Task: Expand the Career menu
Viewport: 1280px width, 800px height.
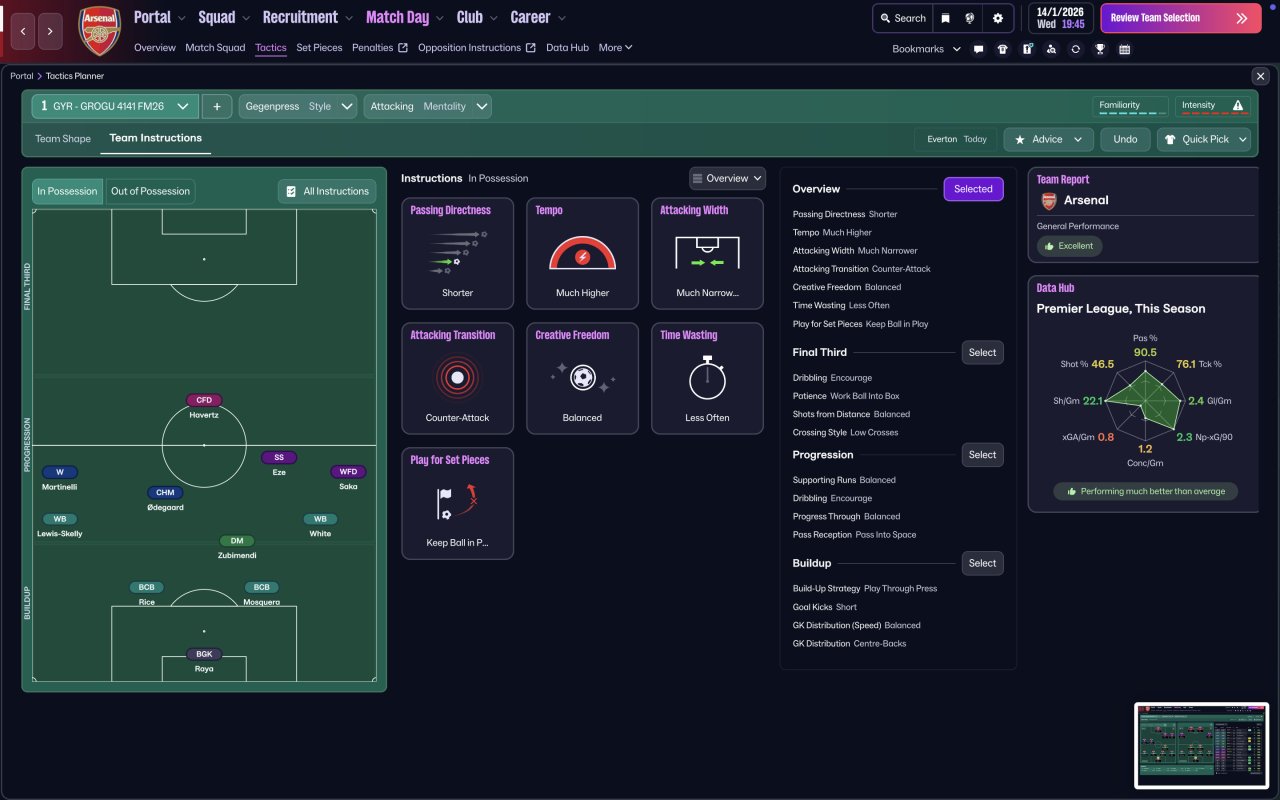Action: pyautogui.click(x=538, y=17)
